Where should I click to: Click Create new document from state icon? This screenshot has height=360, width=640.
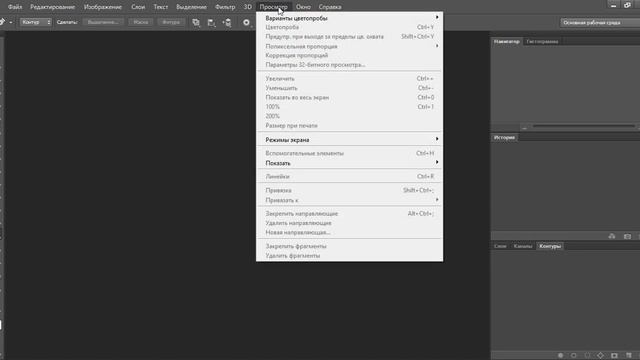611,236
